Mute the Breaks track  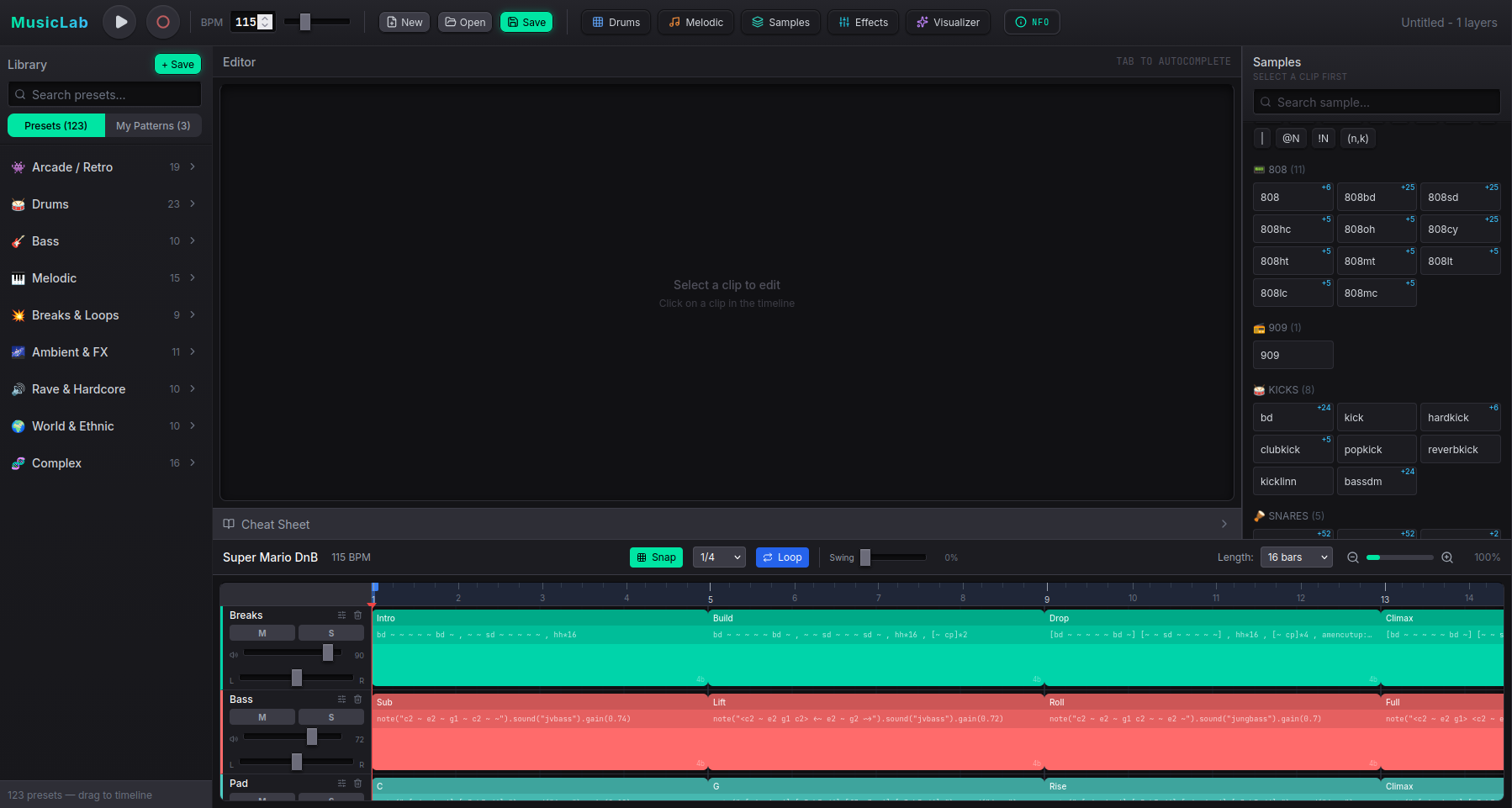(262, 633)
